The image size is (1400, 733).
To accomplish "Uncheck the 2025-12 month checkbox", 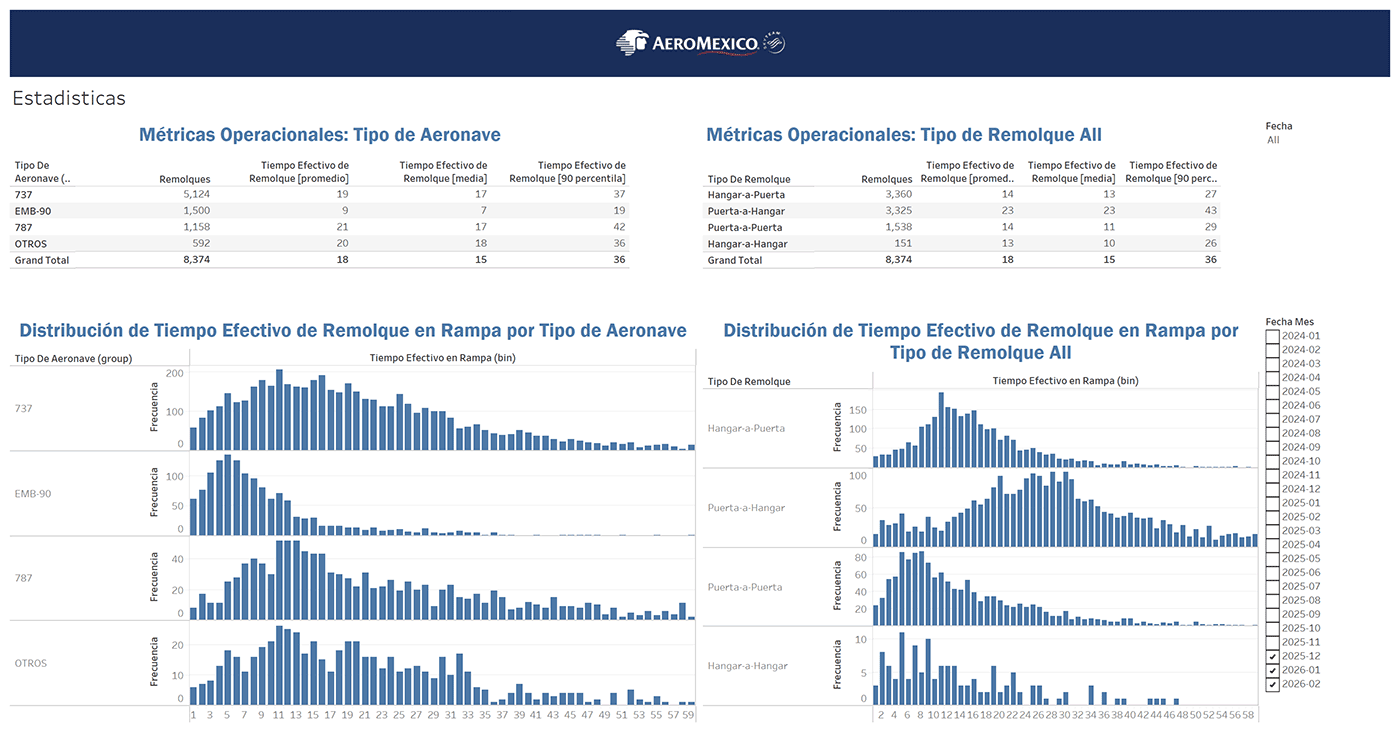I will click(x=1272, y=656).
